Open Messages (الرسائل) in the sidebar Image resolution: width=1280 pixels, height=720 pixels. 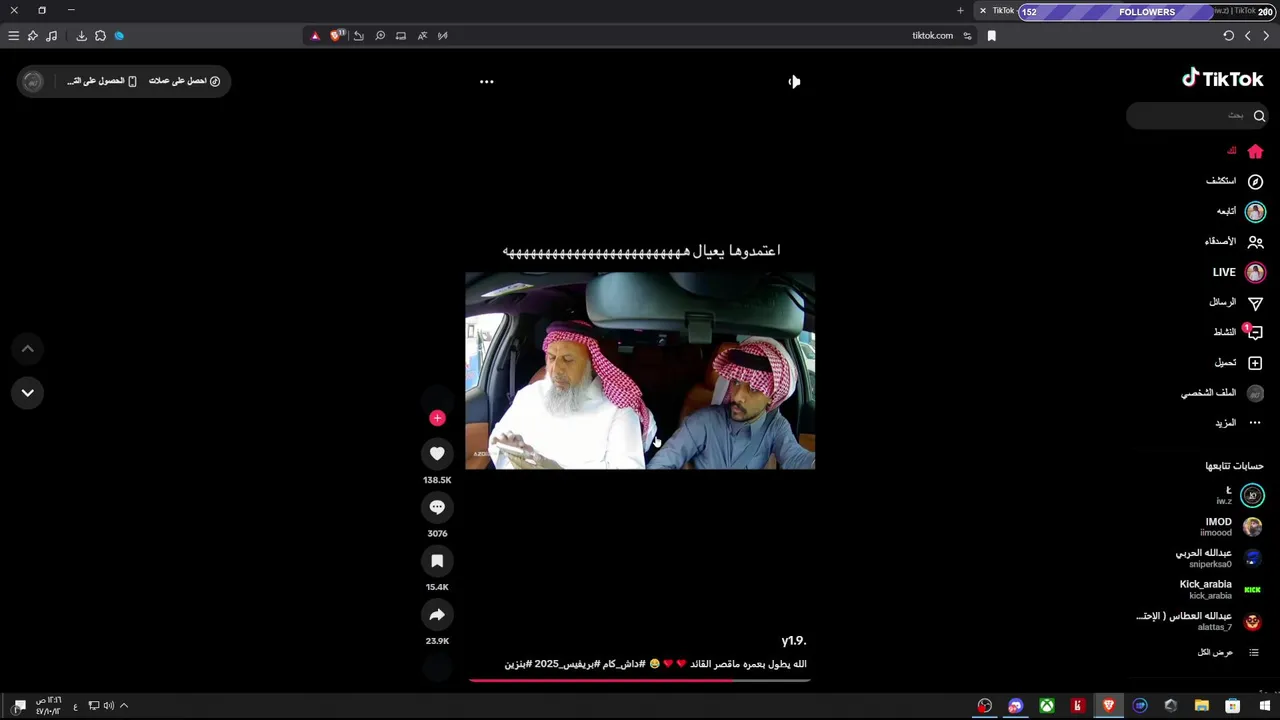pos(1236,302)
